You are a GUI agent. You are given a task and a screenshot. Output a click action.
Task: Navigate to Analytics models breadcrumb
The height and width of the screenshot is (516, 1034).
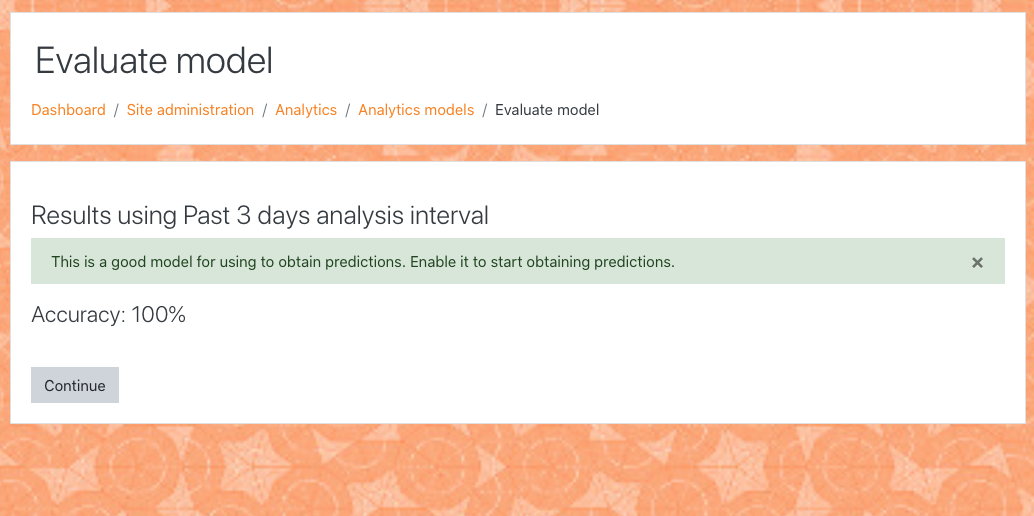coord(416,110)
